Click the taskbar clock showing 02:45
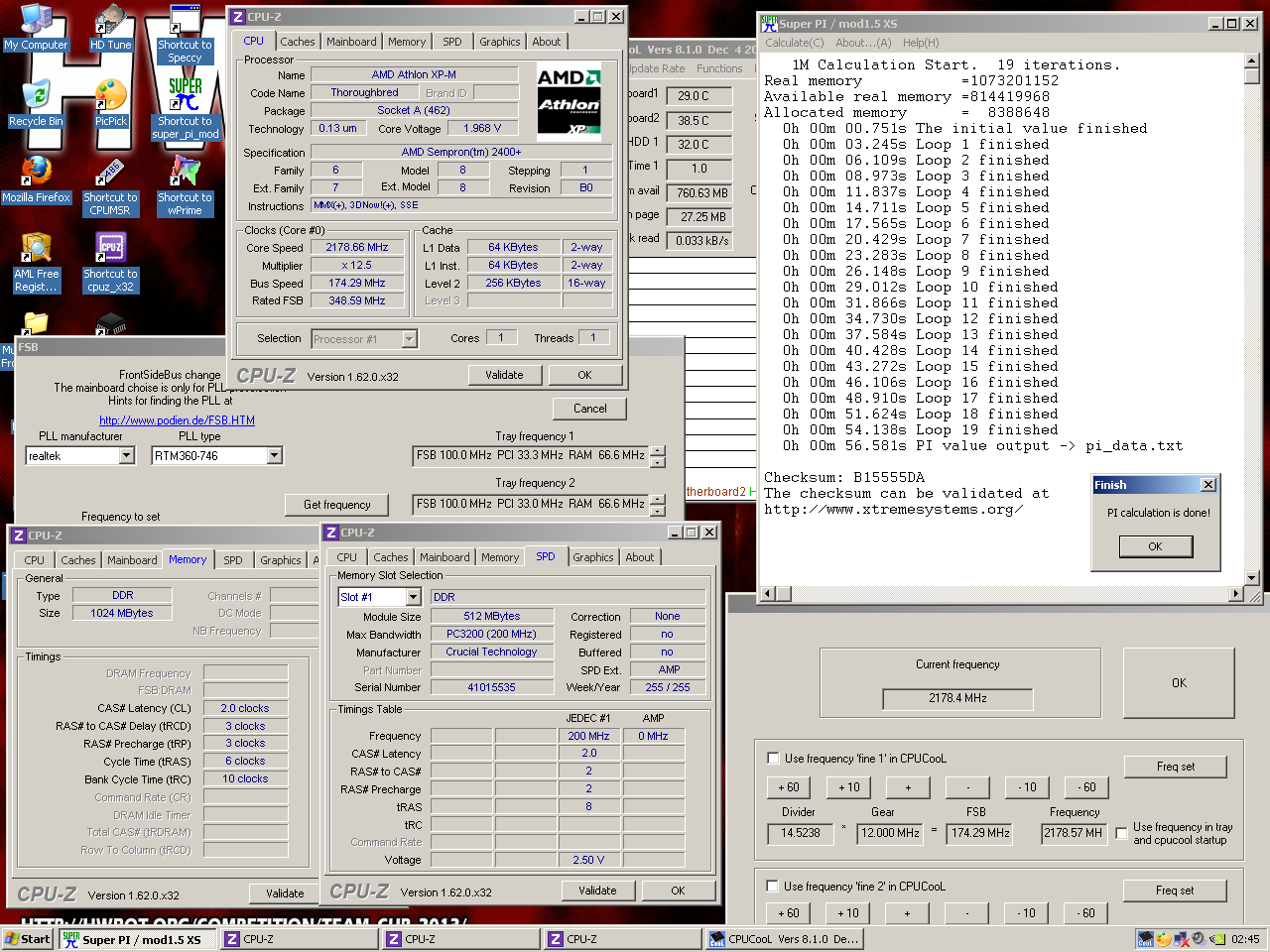 coord(1245,939)
